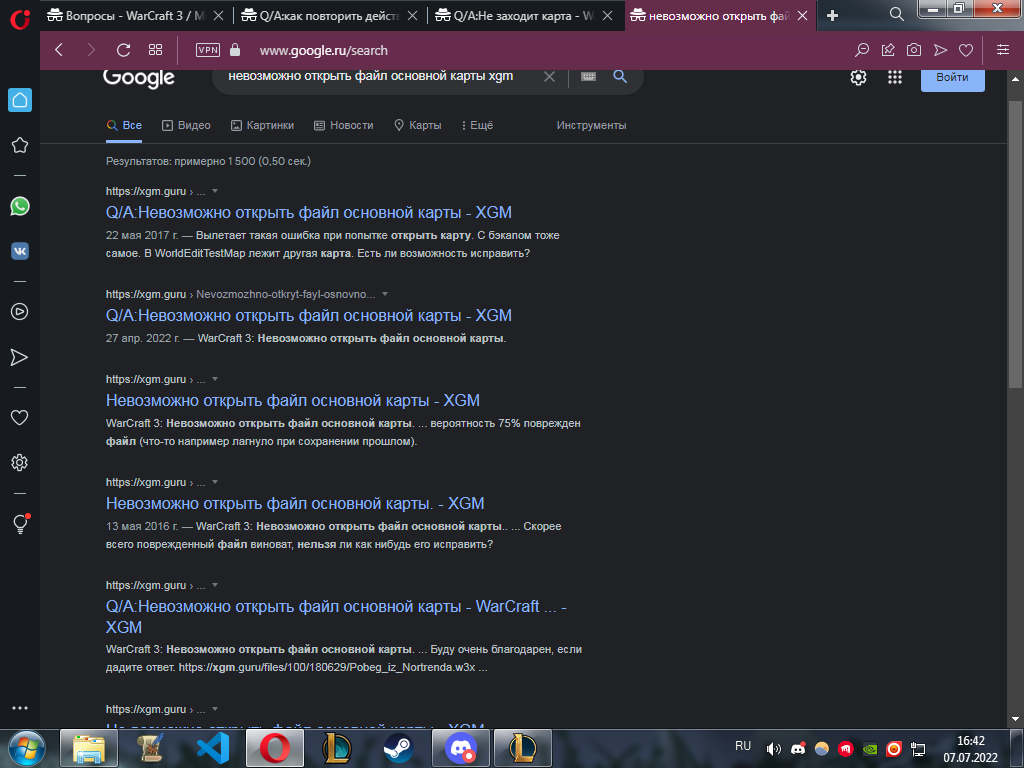Open the Easy Setup sliders icon

1003,50
